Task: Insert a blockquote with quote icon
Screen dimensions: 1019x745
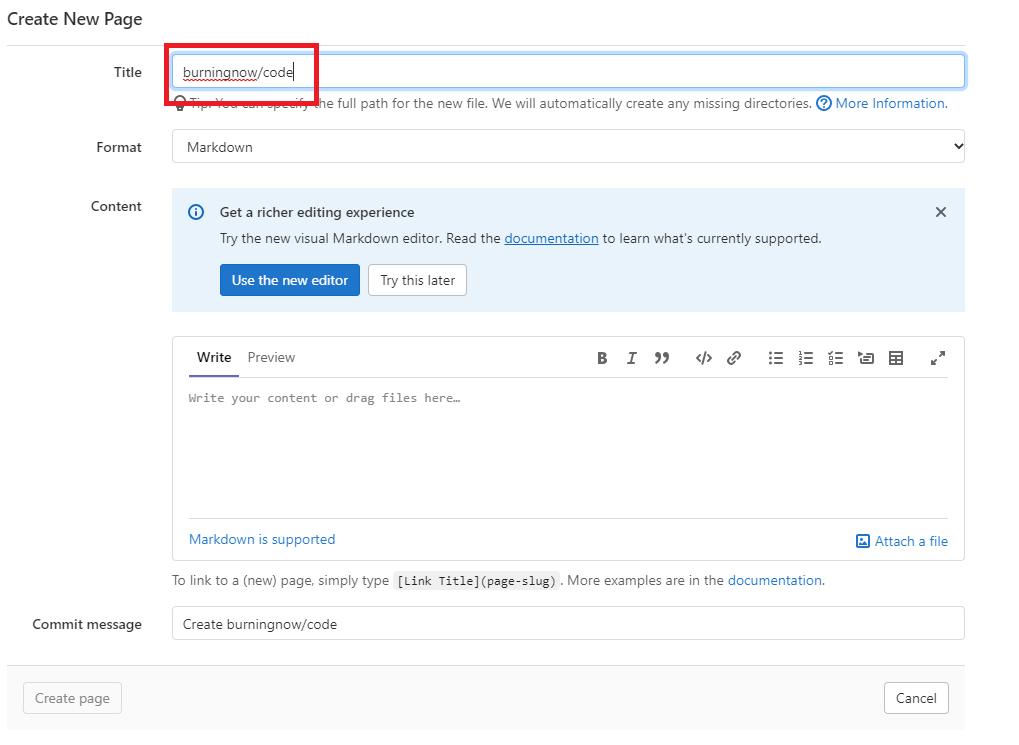Action: pyautogui.click(x=662, y=358)
